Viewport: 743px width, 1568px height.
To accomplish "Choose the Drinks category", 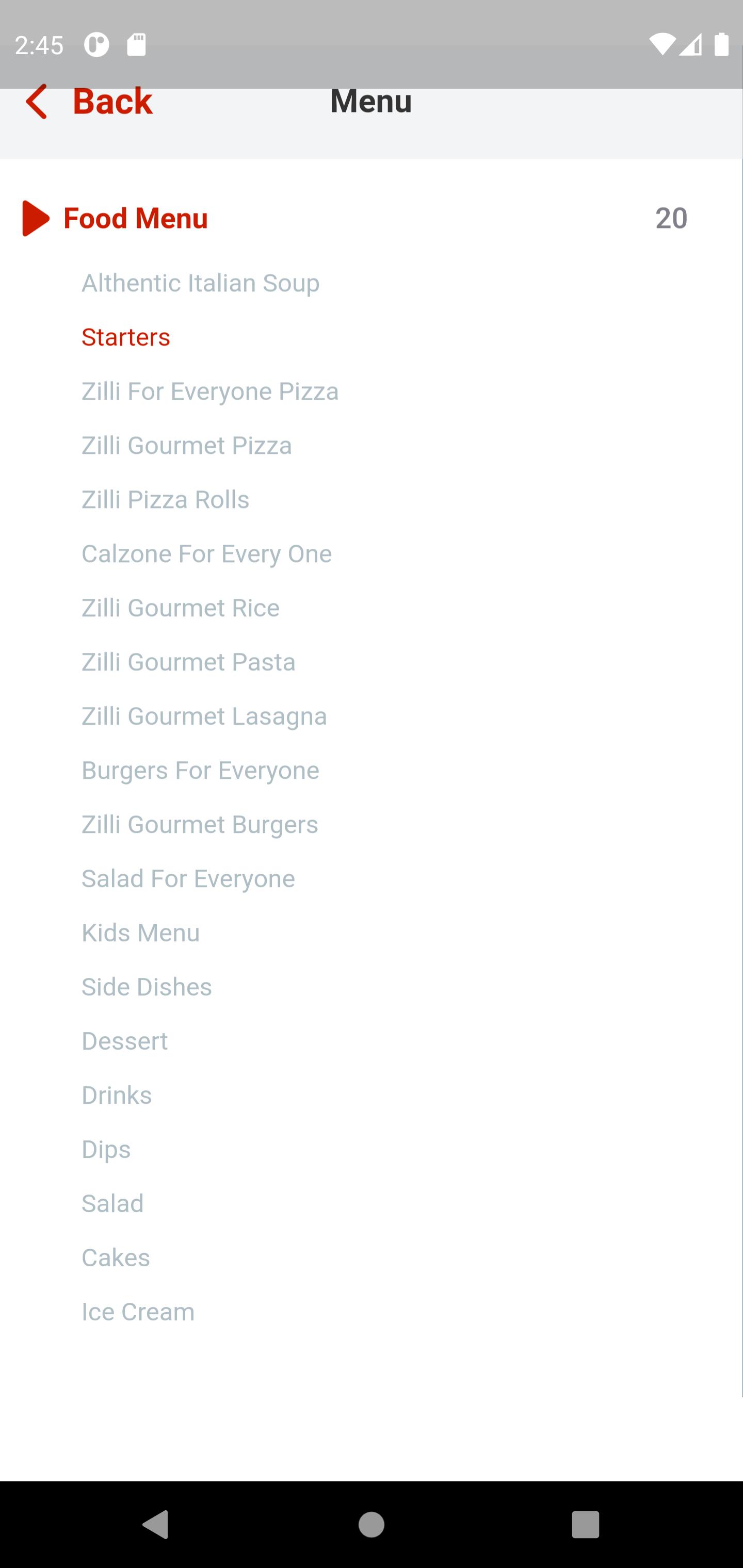I will (117, 1096).
